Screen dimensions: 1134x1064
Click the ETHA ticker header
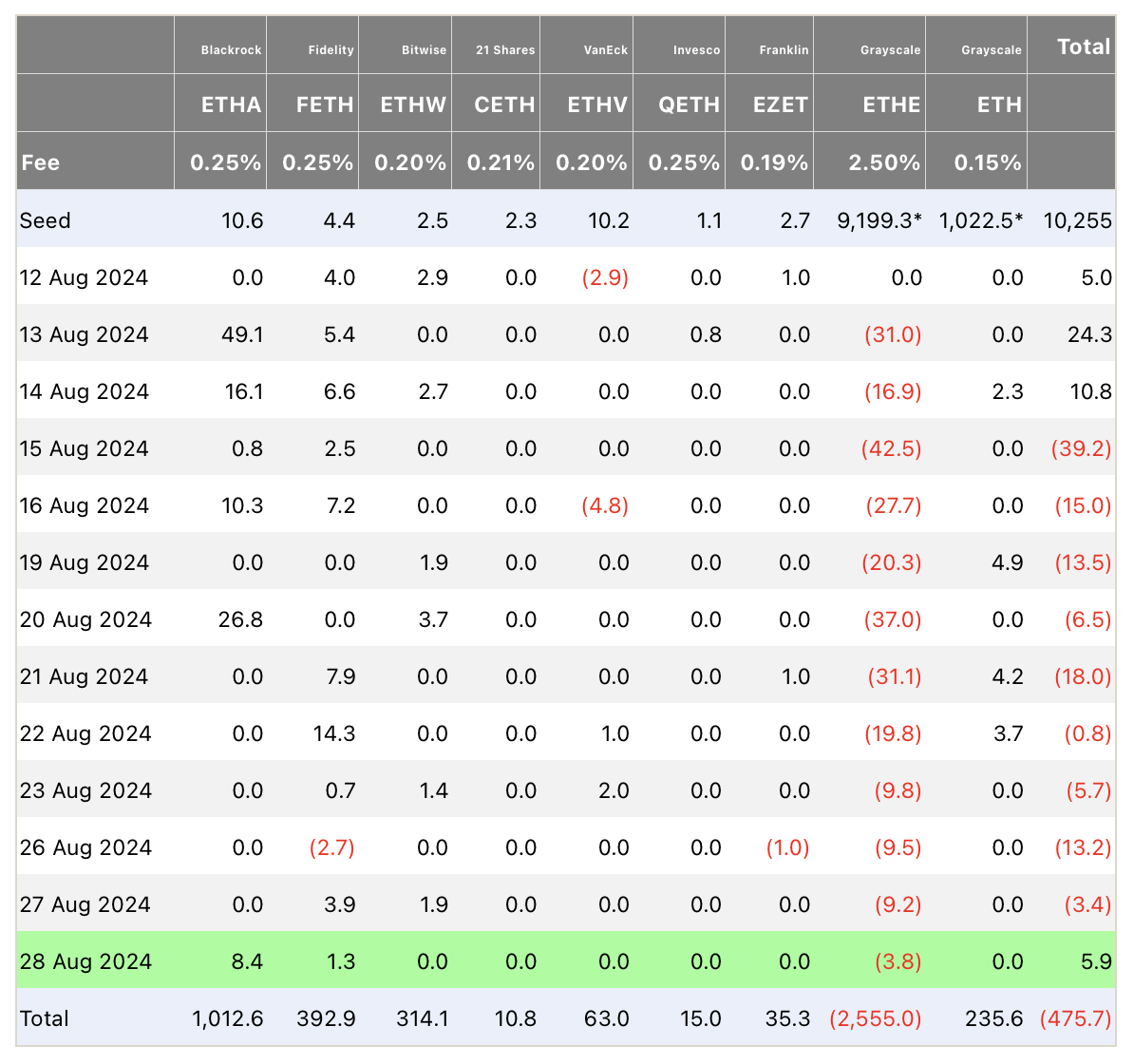pos(231,104)
